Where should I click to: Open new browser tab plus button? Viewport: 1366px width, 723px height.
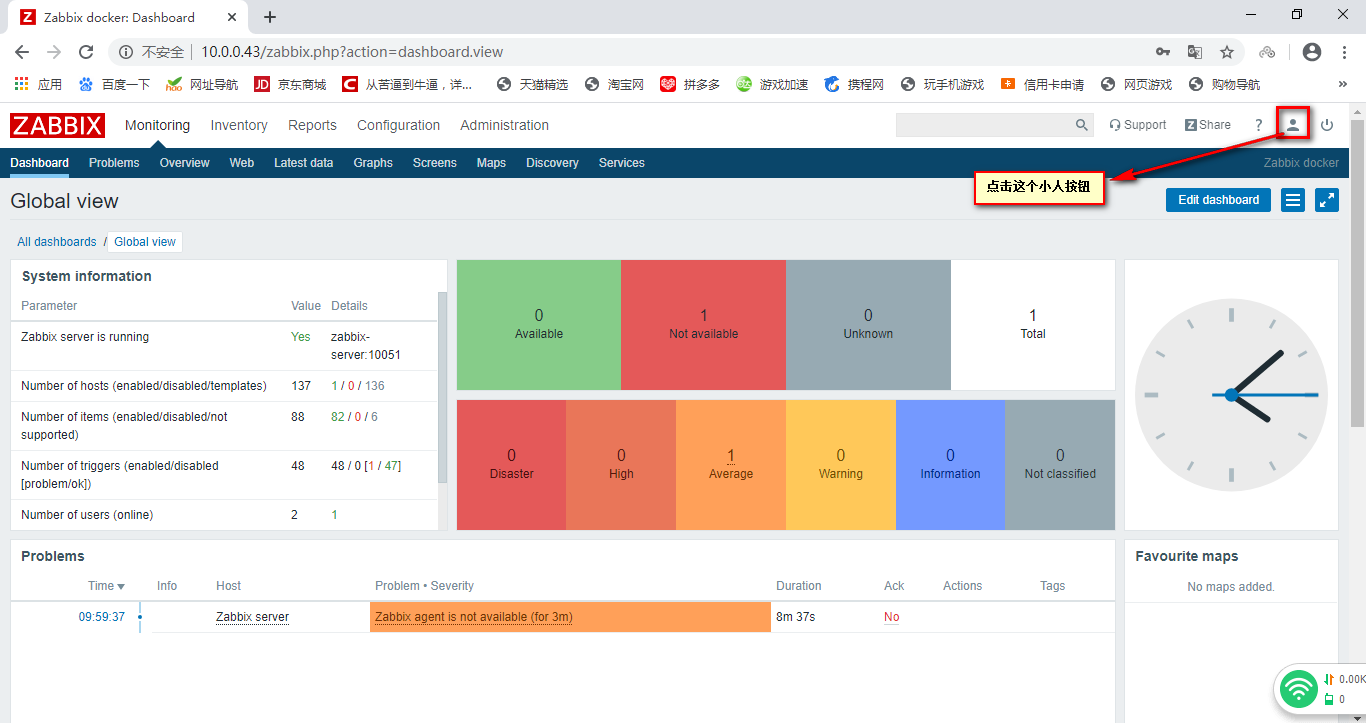(270, 17)
